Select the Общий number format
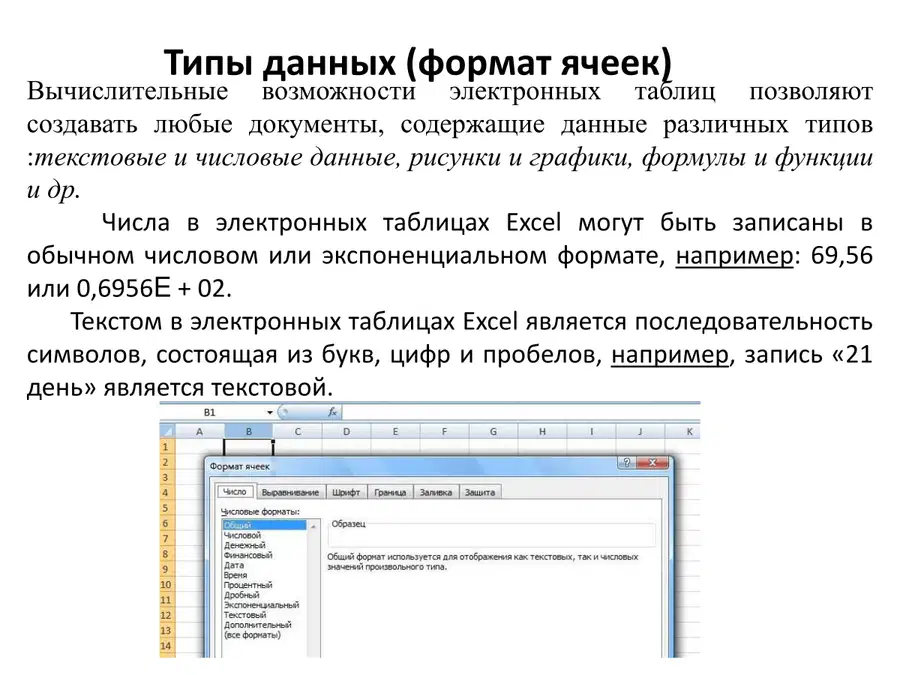Screen dimensions: 900x675 [x=264, y=525]
